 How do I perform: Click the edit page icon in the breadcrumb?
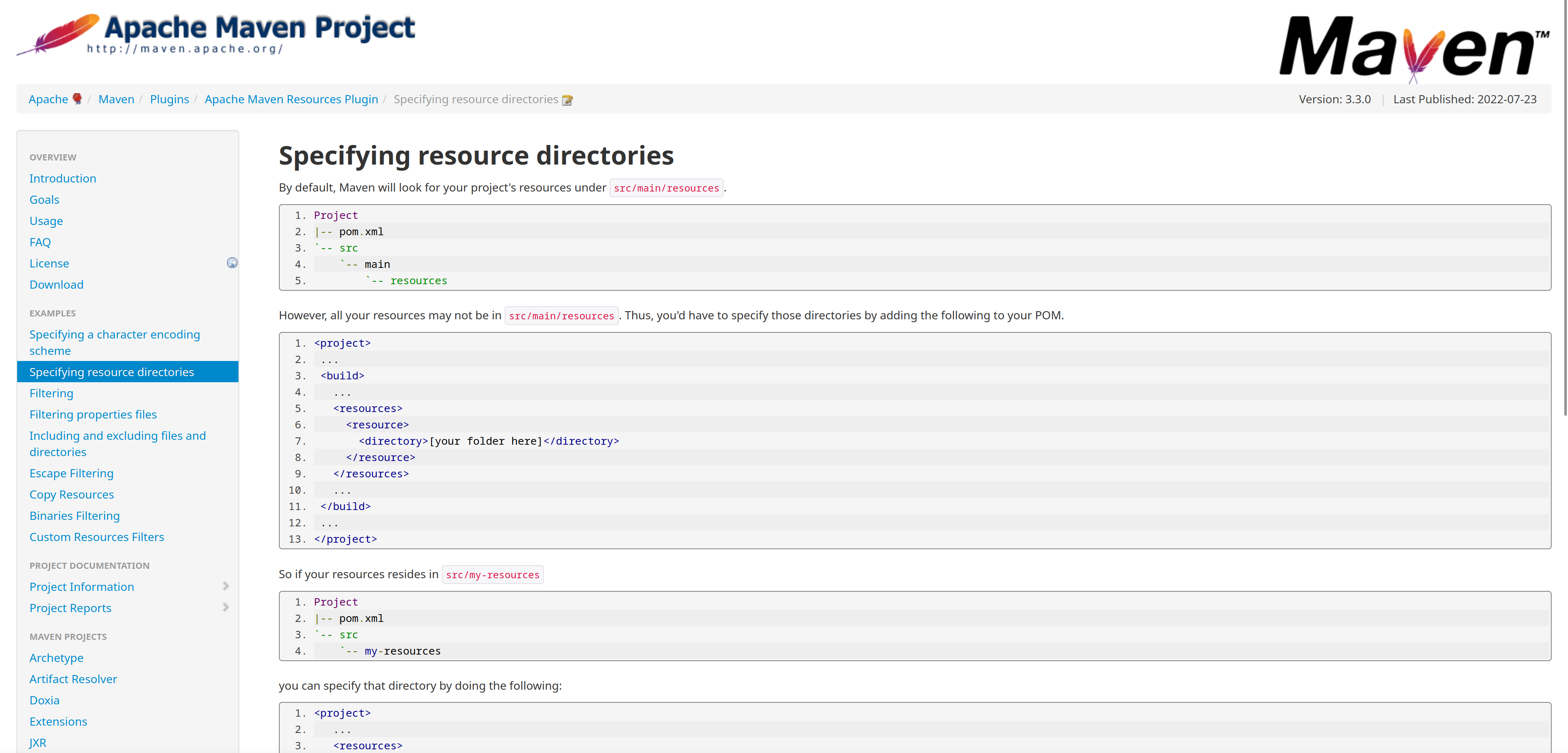567,100
